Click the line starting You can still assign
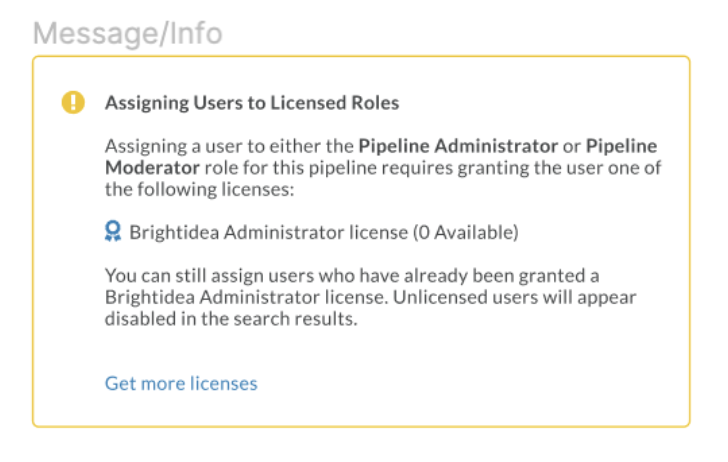728x462 pixels. [352, 275]
